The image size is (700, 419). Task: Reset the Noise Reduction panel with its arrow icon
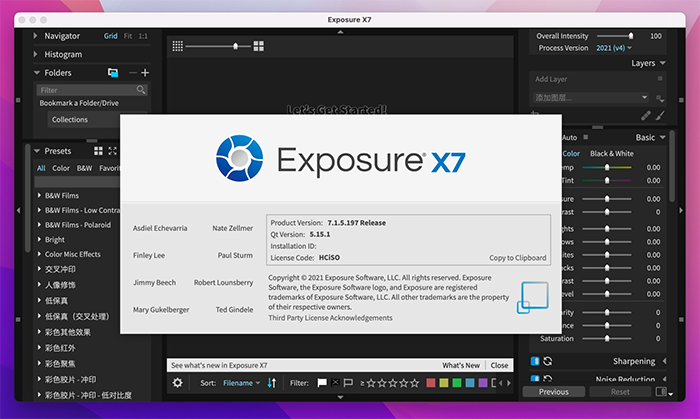coord(548,378)
